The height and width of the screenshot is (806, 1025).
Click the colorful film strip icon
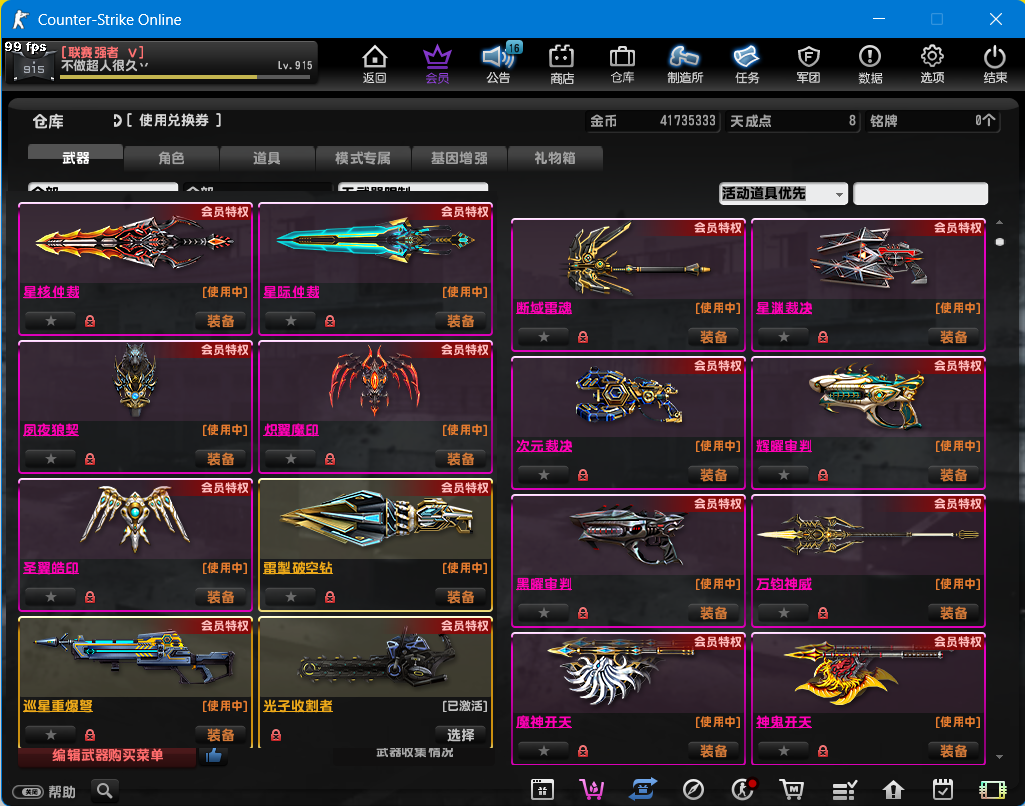tap(992, 790)
